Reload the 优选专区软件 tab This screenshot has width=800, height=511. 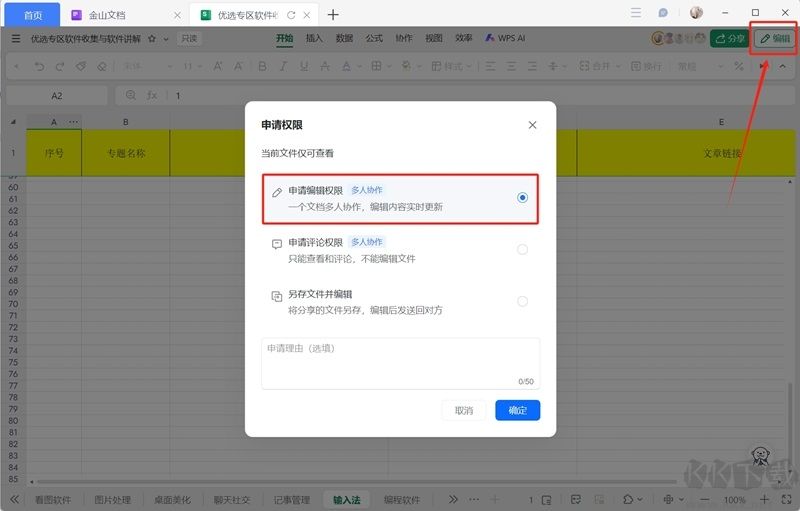tap(291, 15)
